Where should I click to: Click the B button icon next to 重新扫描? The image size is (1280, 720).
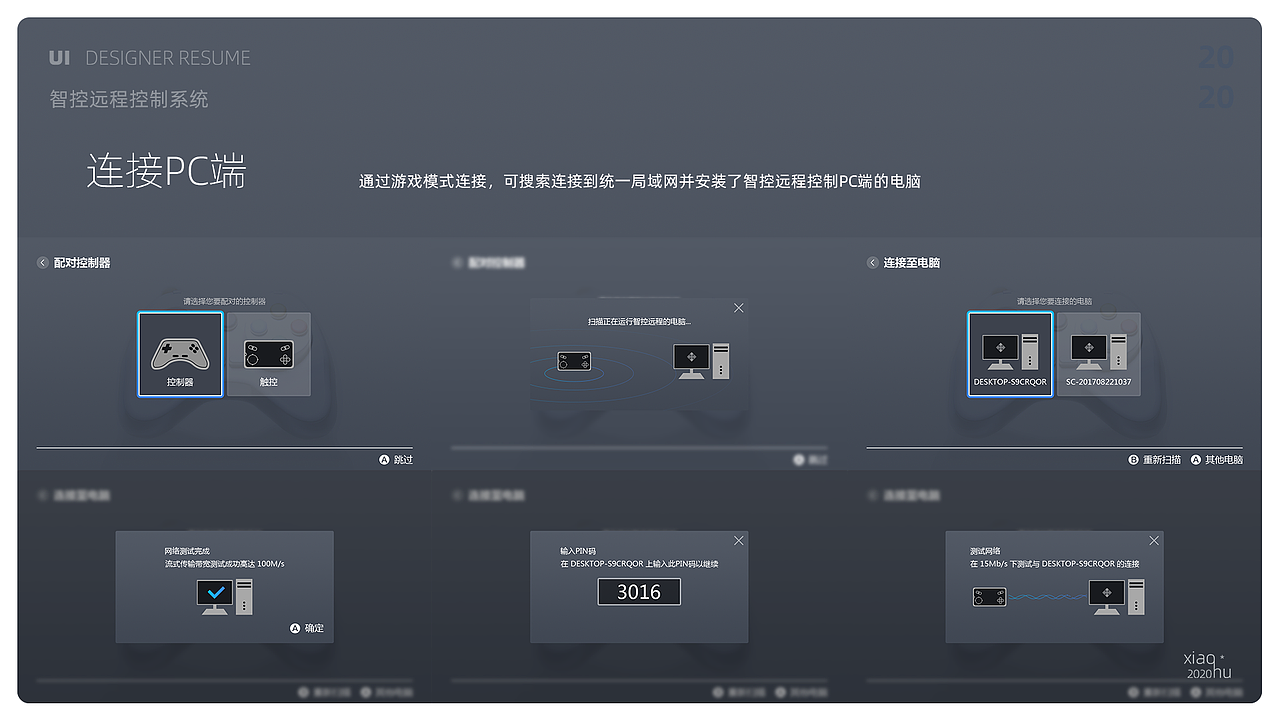pos(1135,459)
